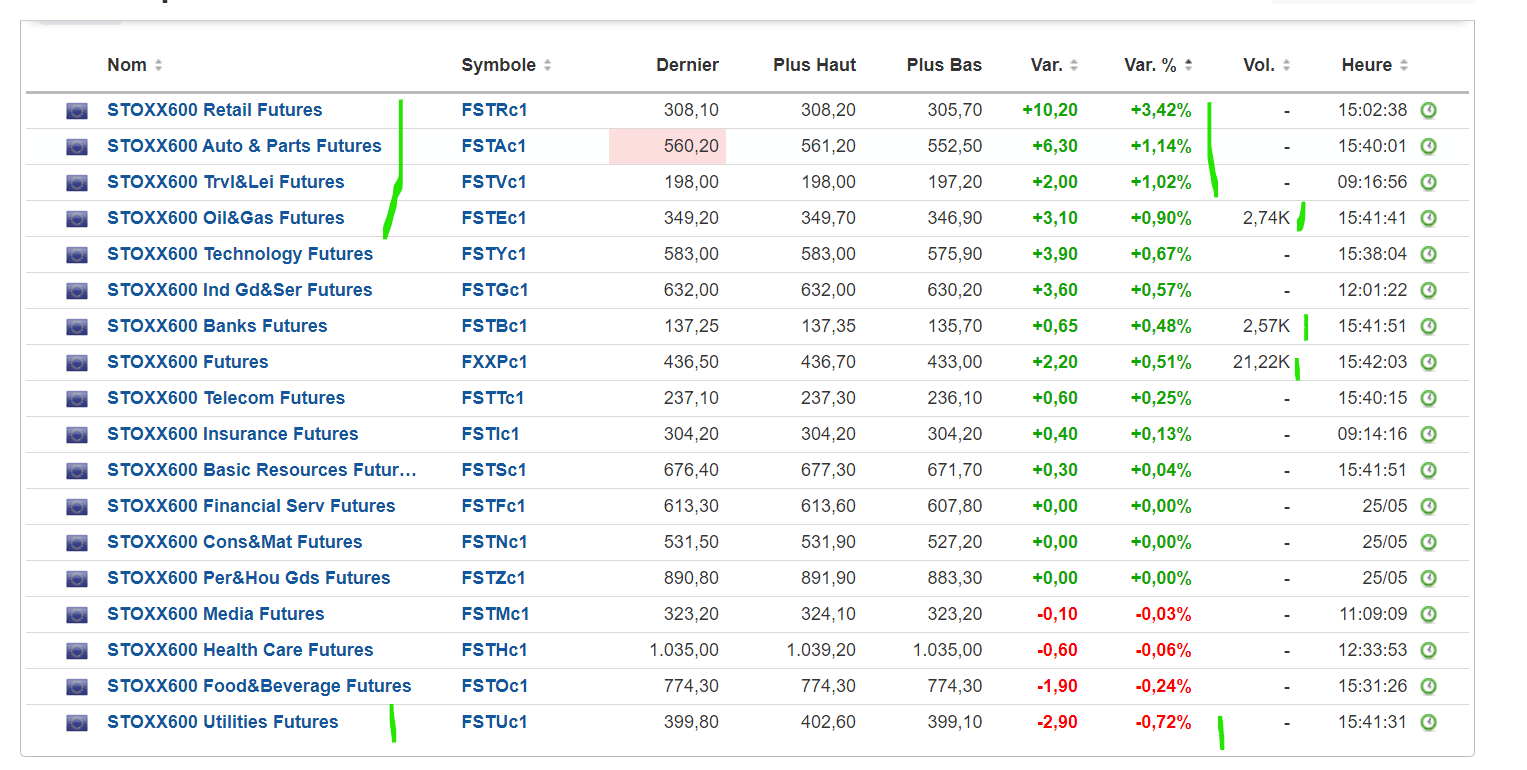Open STOXX600 Auto & Parts Futures link

(244, 146)
